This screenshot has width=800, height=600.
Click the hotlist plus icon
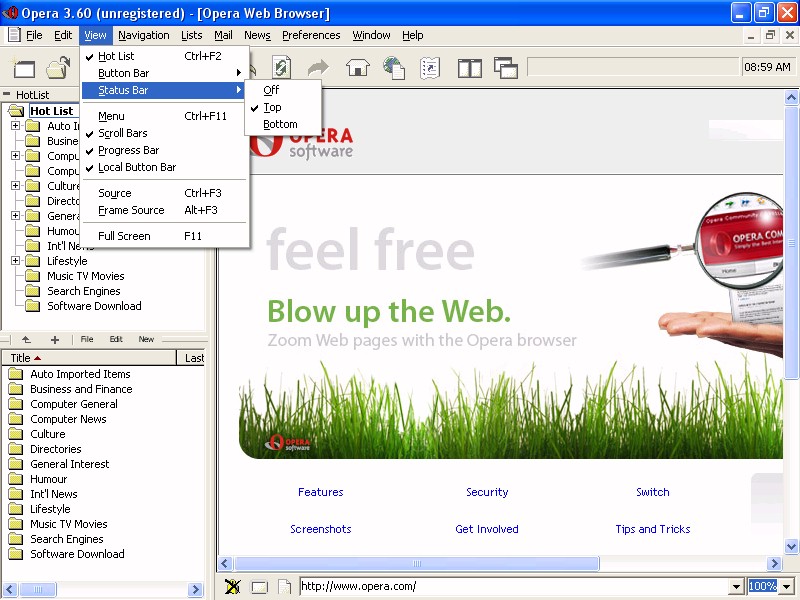click(x=55, y=339)
